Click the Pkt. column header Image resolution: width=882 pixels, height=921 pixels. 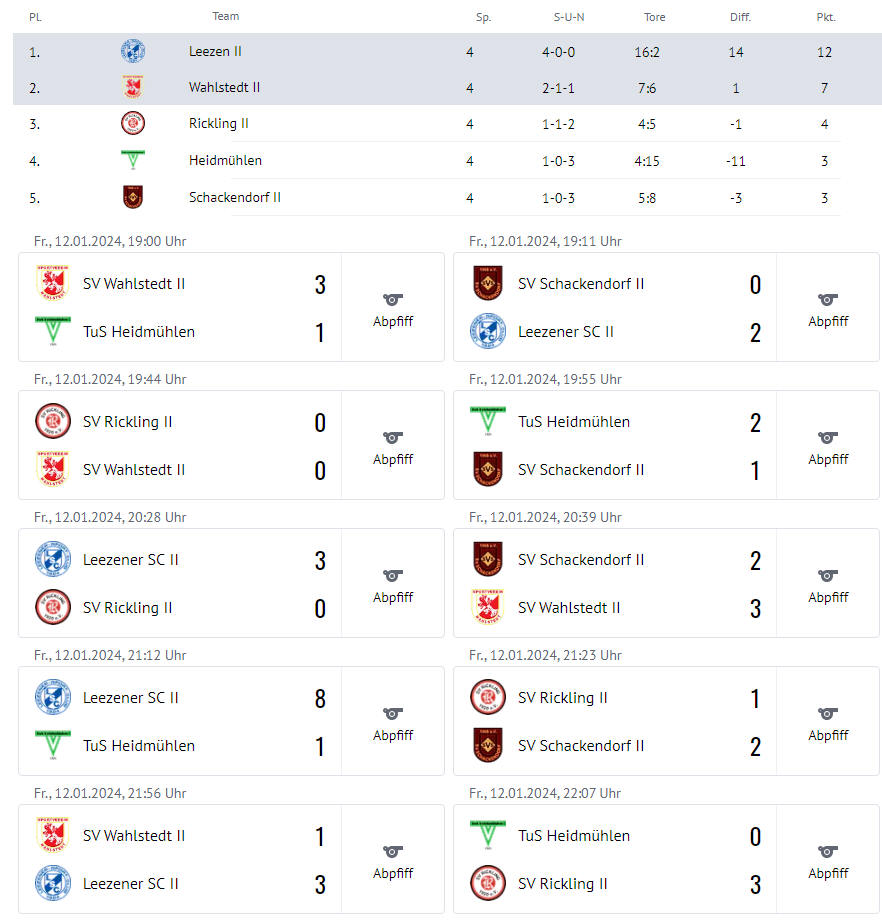coord(826,17)
